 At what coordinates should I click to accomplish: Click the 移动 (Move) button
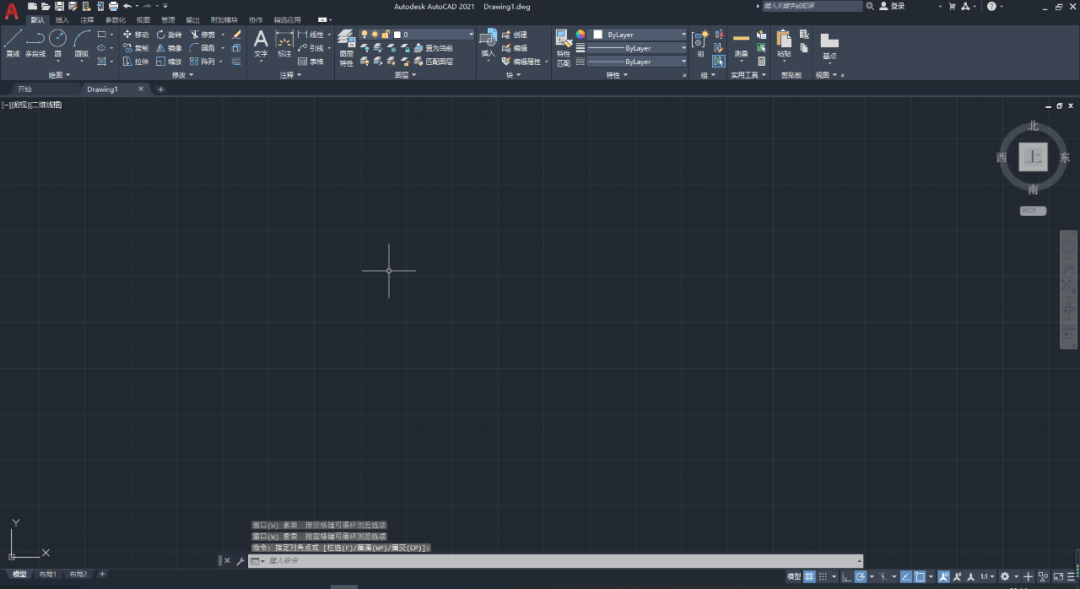pyautogui.click(x=136, y=34)
